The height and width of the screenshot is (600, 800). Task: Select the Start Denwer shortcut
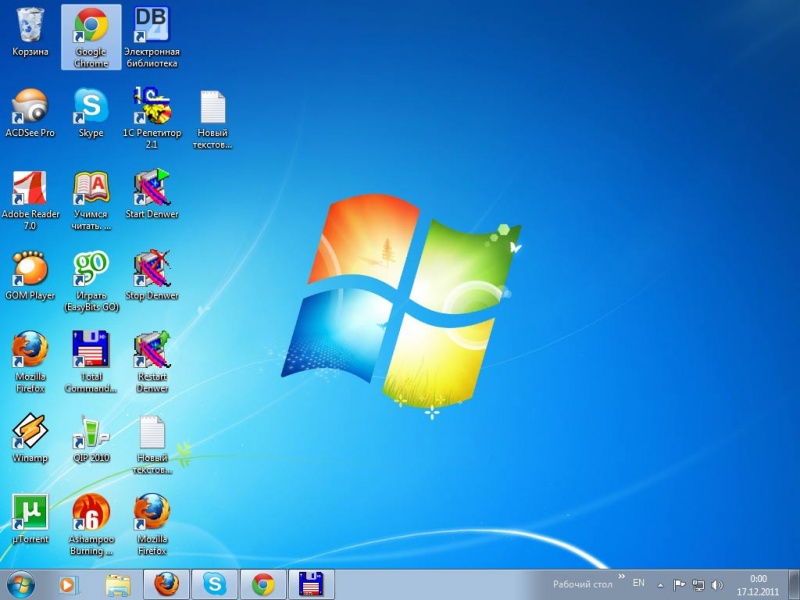[152, 188]
